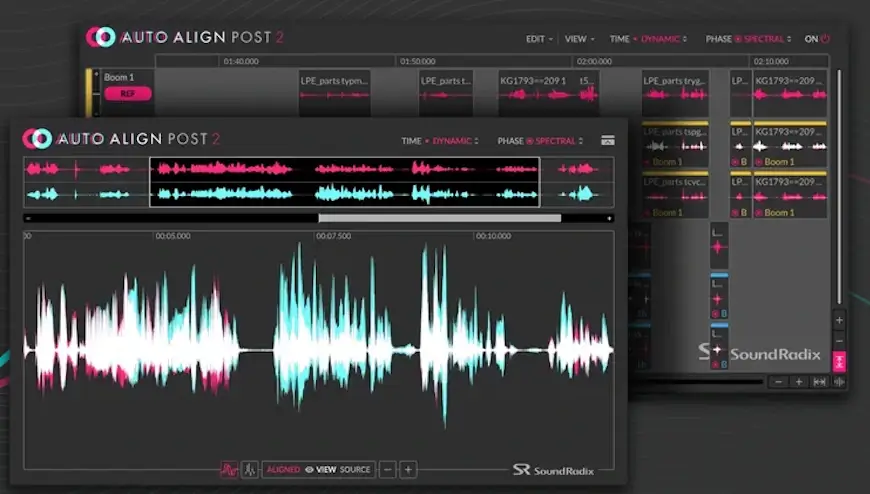Viewport: 870px width, 494px height.
Task: Select the LPE_parts tryg... clip in back window
Action: point(675,92)
